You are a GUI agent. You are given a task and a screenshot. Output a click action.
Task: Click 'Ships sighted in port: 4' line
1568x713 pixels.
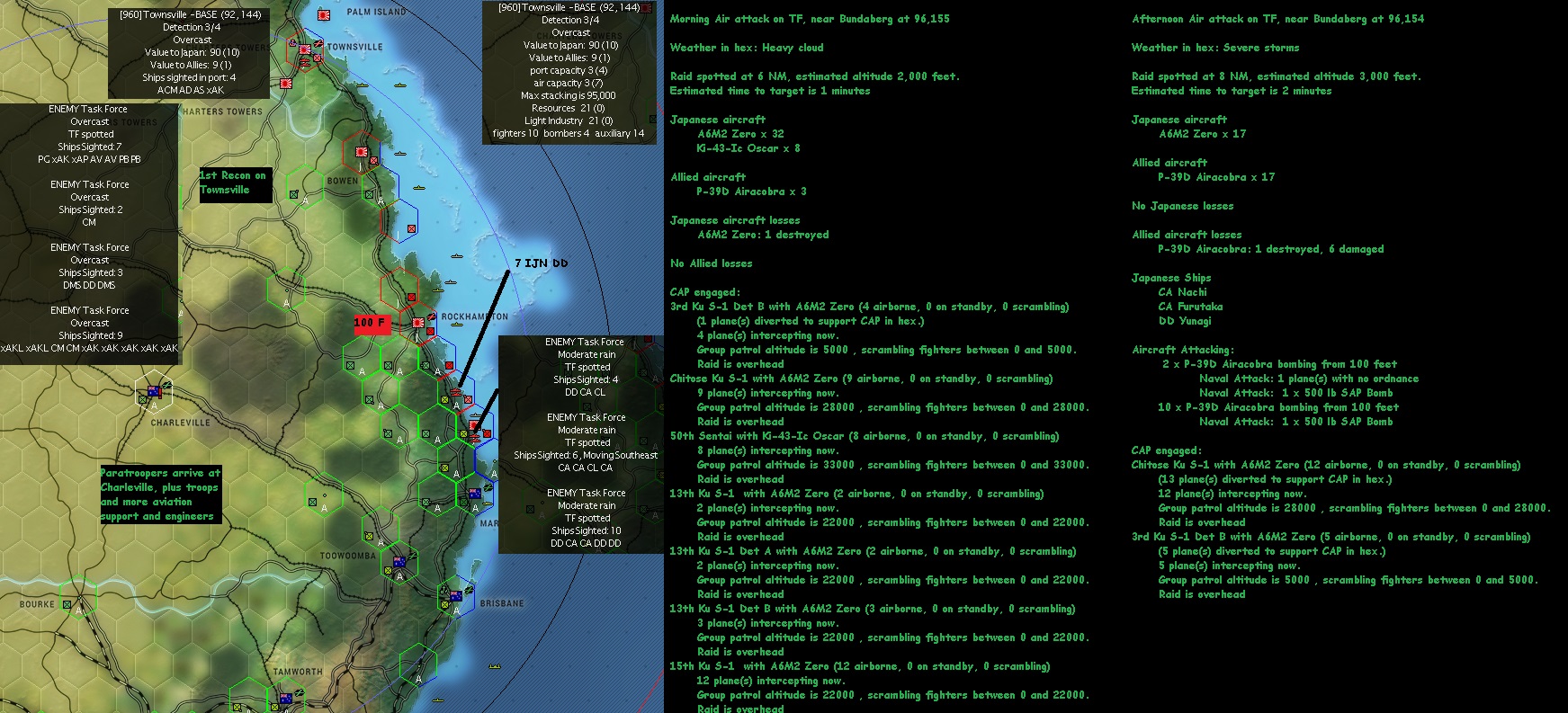[x=189, y=77]
